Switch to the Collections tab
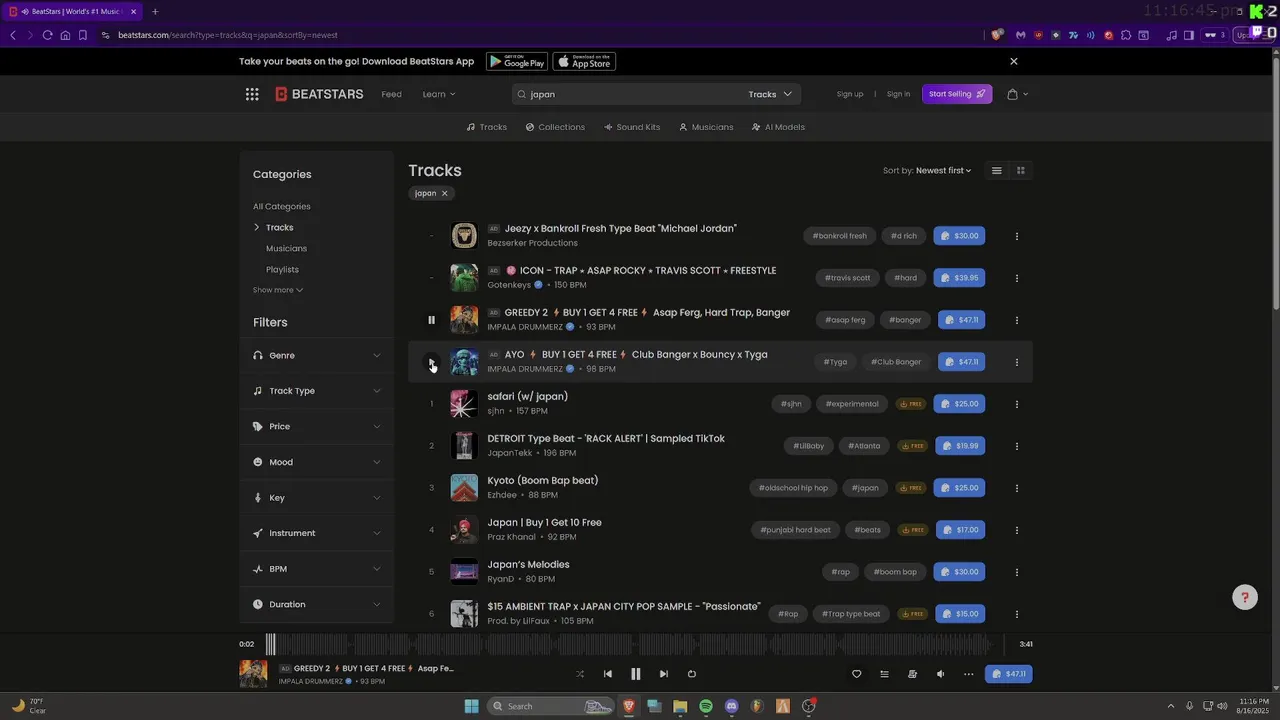Viewport: 1280px width, 720px height. click(555, 127)
